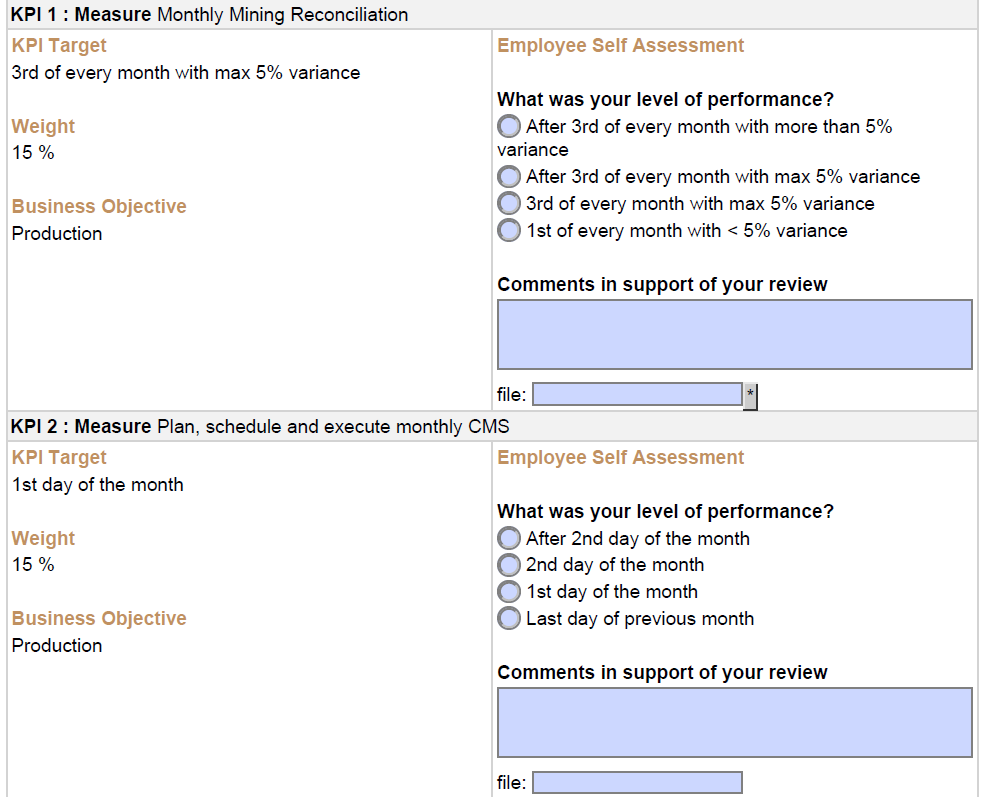Select 'After 3rd with more than 5% variance' option
The image size is (987, 797).
pos(509,126)
